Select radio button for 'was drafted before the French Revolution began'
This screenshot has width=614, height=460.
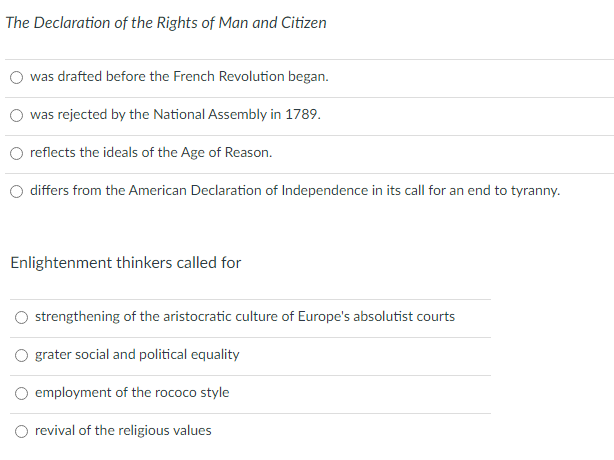[x=16, y=78]
